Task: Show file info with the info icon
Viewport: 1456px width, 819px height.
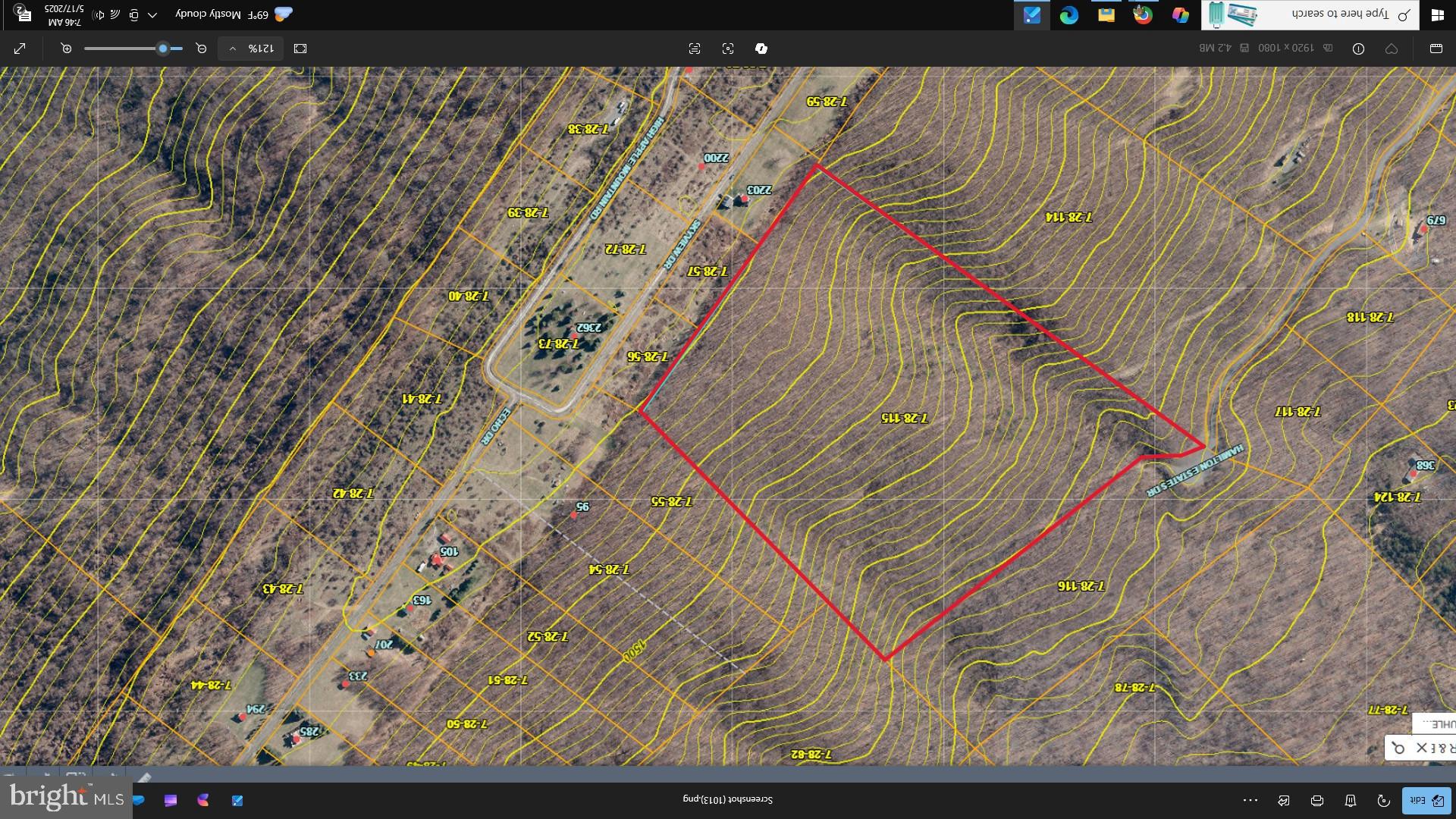Action: pyautogui.click(x=1358, y=49)
